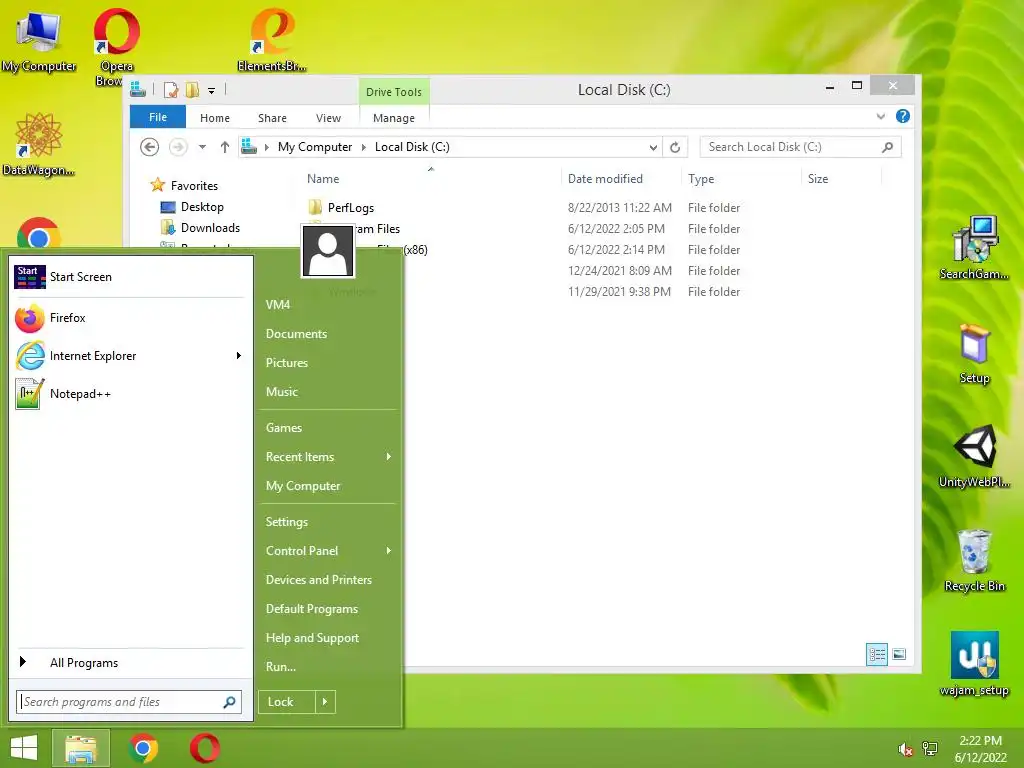Open the Manage ribbon tab
Viewport: 1024px width, 768px height.
(x=394, y=118)
